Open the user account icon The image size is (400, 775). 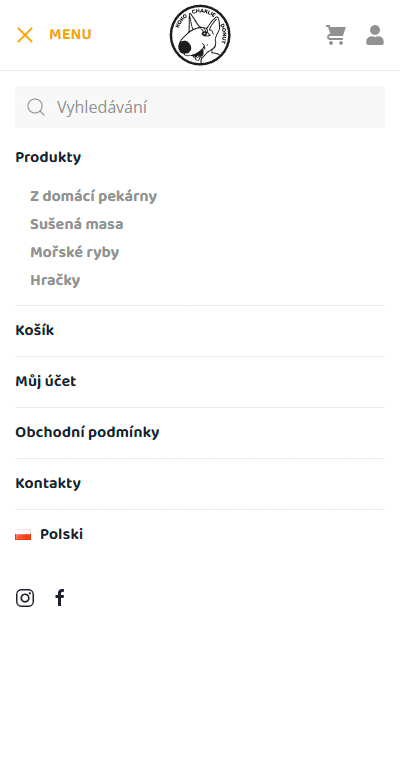pos(375,35)
